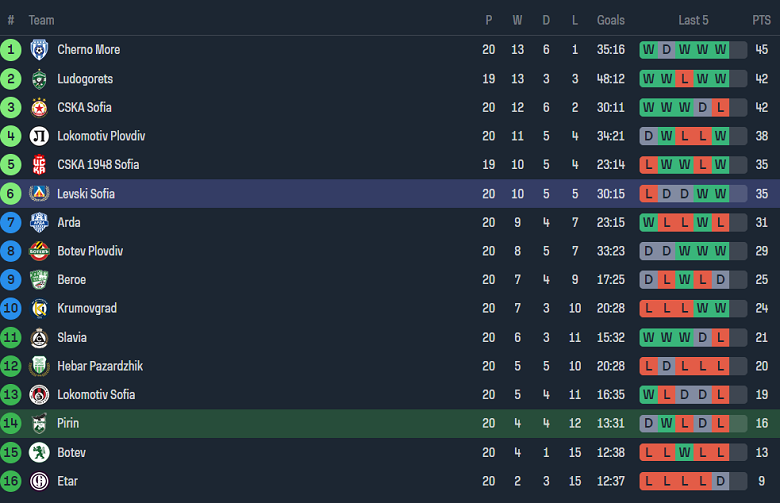Click the Botev Plovdiv club logo
The width and height of the screenshot is (780, 503).
click(x=39, y=251)
